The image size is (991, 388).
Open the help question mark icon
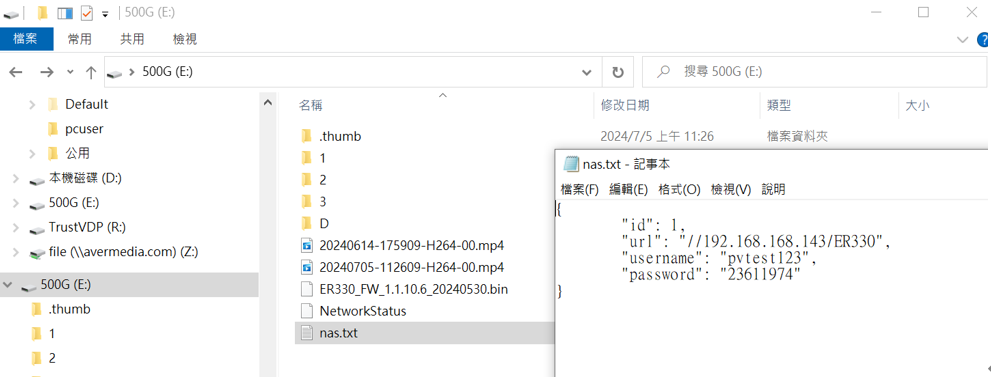[x=984, y=39]
